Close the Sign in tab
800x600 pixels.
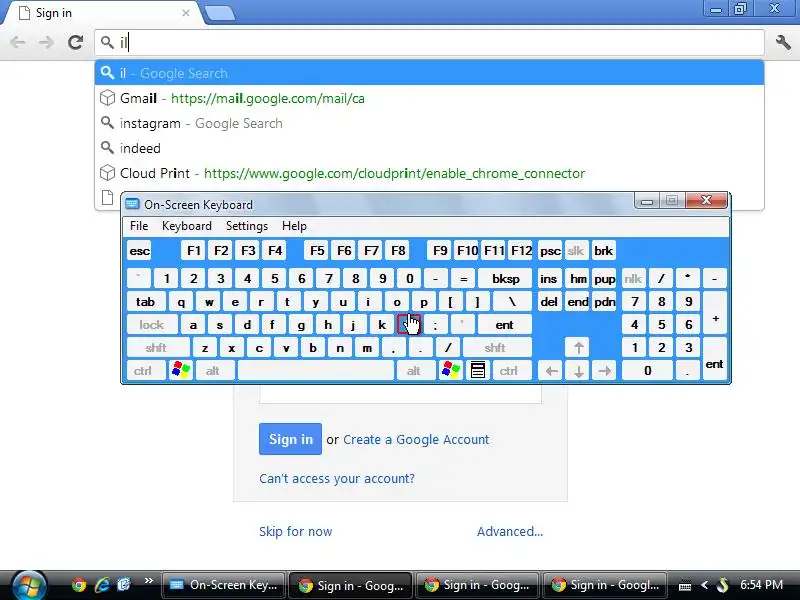[186, 13]
